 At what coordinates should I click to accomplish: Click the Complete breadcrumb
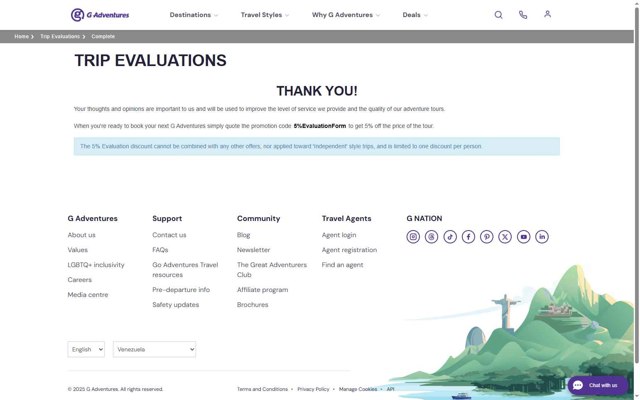[x=103, y=36]
